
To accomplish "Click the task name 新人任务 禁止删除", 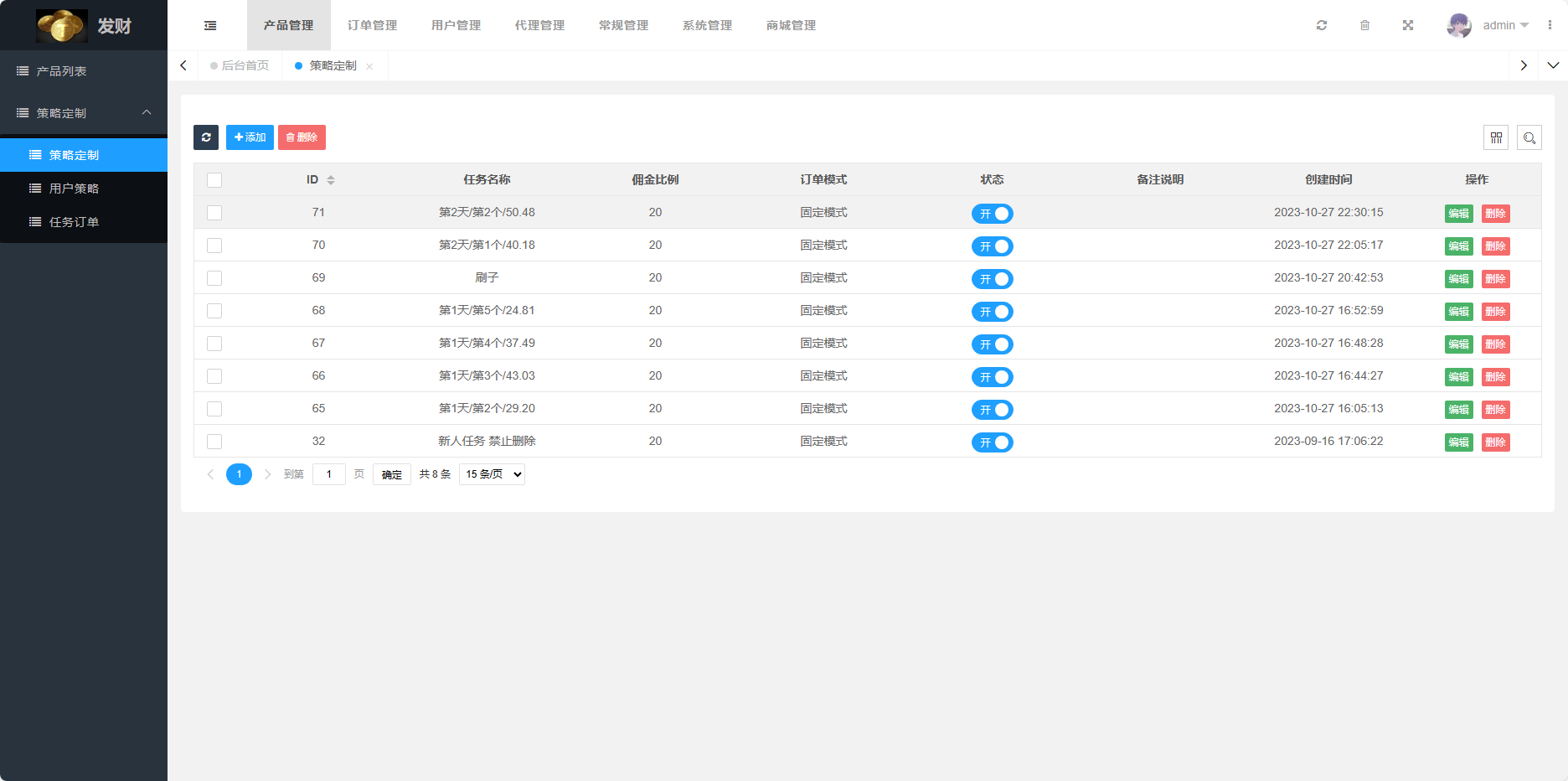I will pyautogui.click(x=487, y=441).
